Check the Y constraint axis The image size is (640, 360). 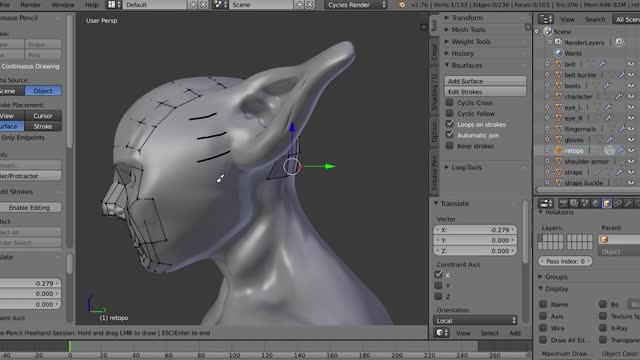point(438,285)
